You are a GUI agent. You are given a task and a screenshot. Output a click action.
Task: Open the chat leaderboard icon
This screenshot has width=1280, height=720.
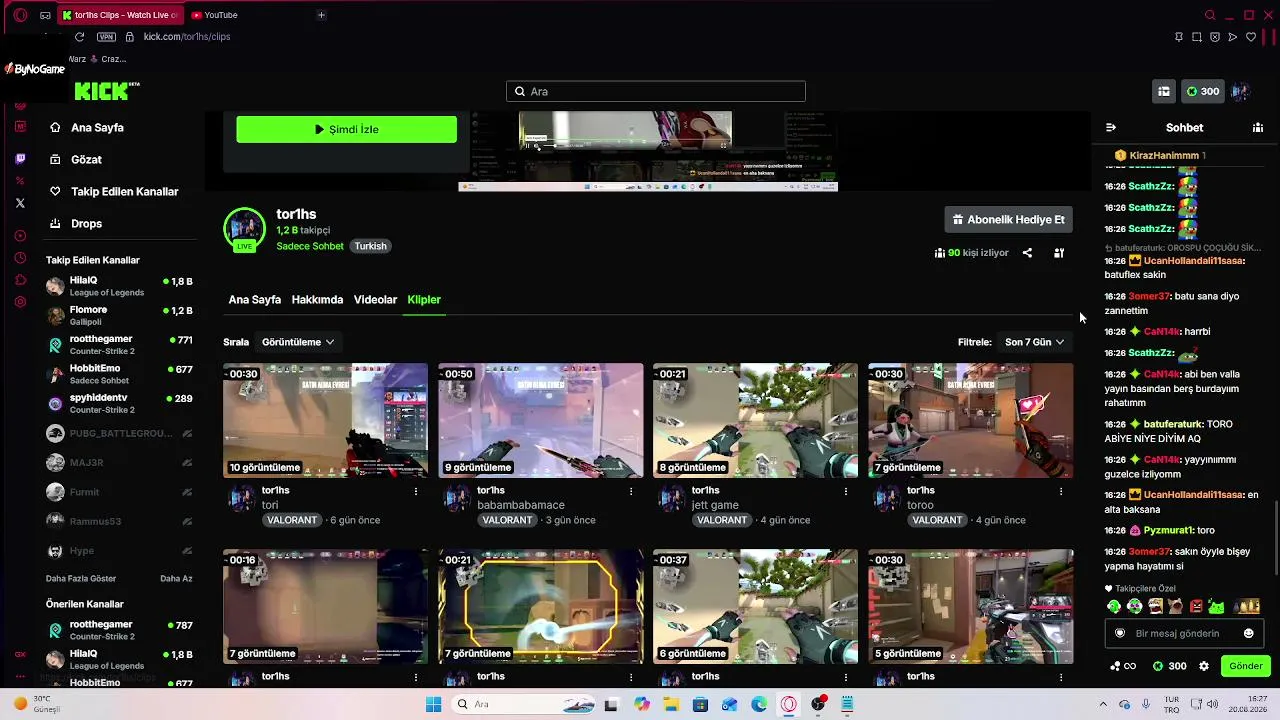point(1258,128)
